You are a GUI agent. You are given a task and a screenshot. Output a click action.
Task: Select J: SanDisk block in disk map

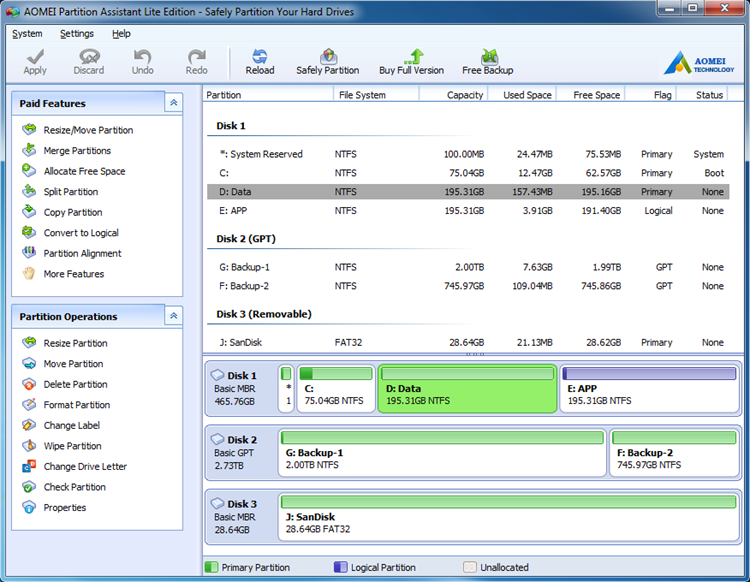coord(509,516)
